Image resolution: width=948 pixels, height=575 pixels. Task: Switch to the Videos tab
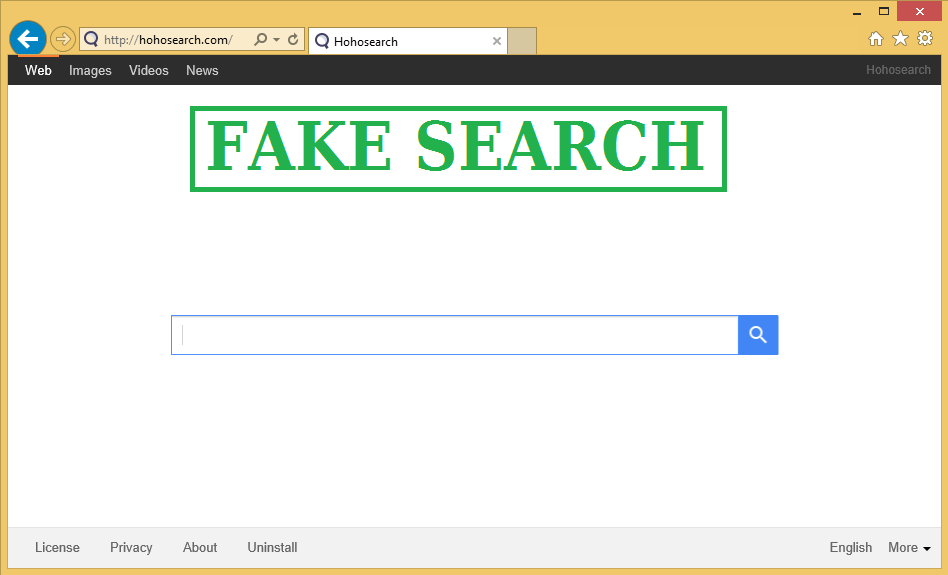pyautogui.click(x=149, y=70)
